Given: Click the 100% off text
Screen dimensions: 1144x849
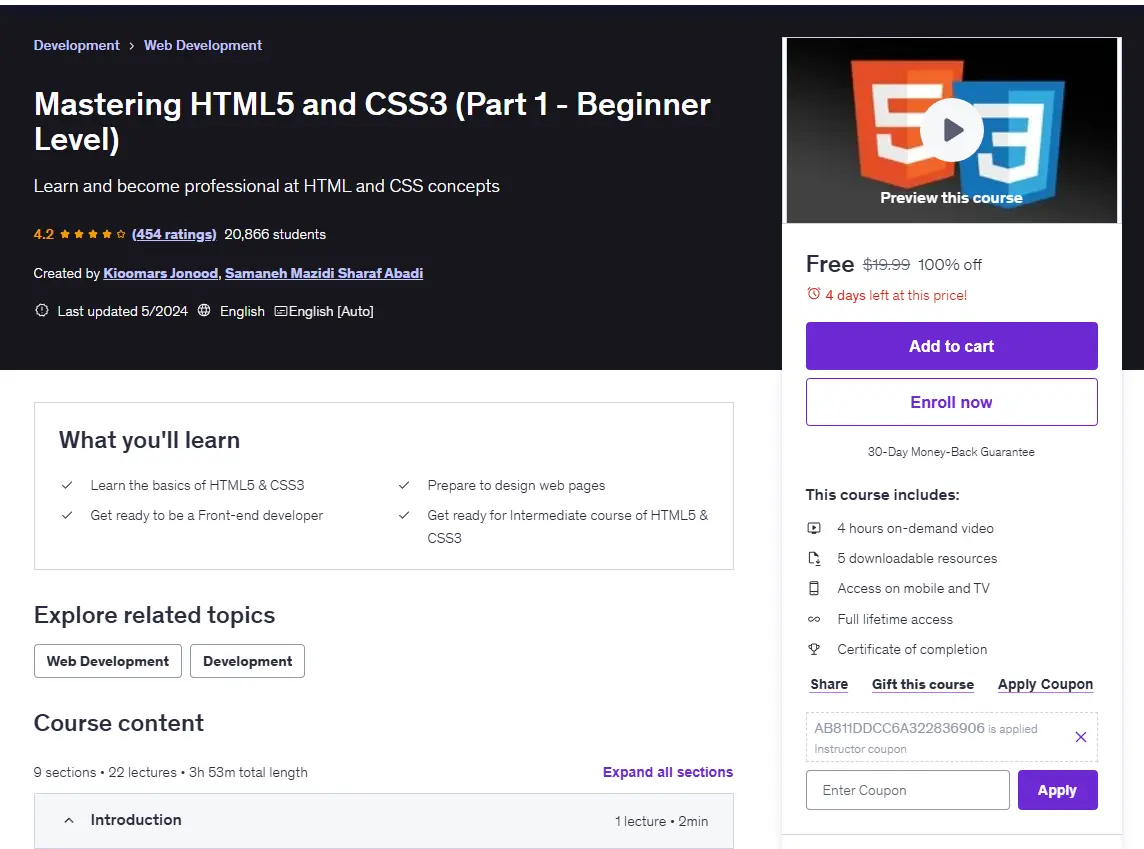Looking at the screenshot, I should coord(950,265).
